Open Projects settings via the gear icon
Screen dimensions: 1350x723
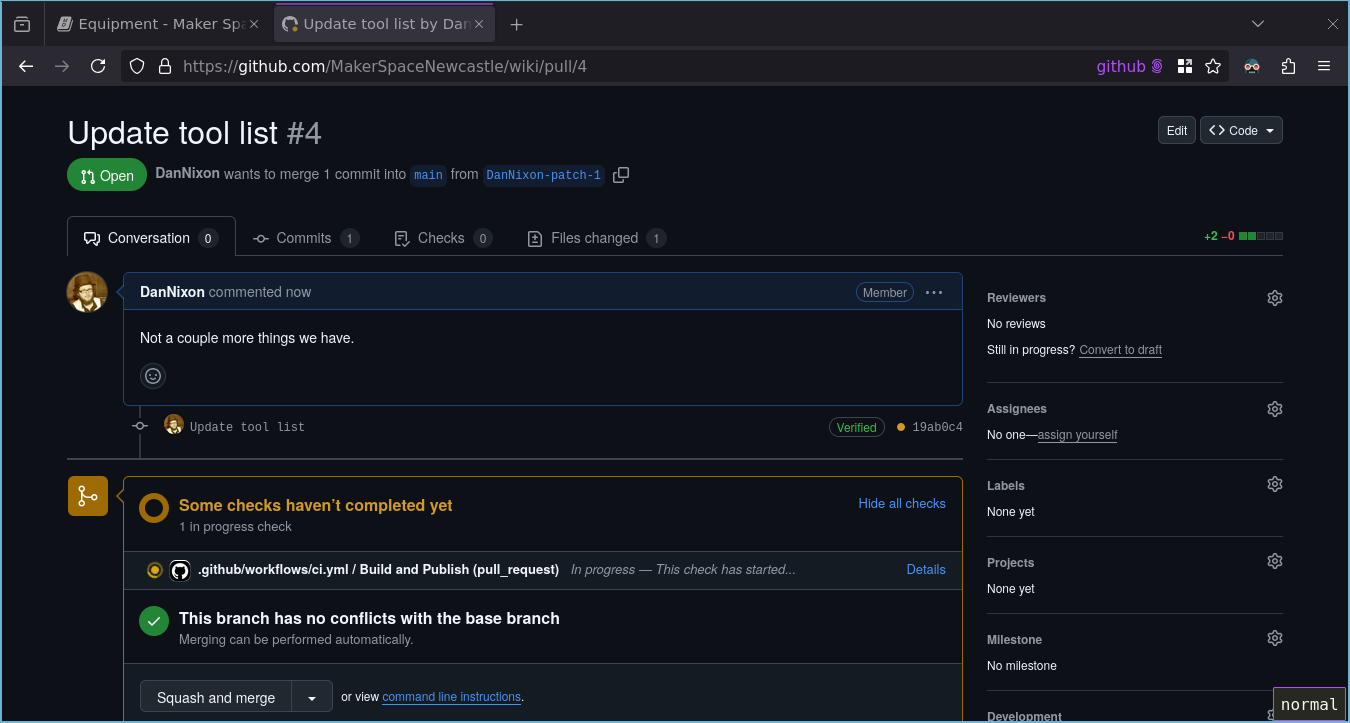tap(1274, 560)
